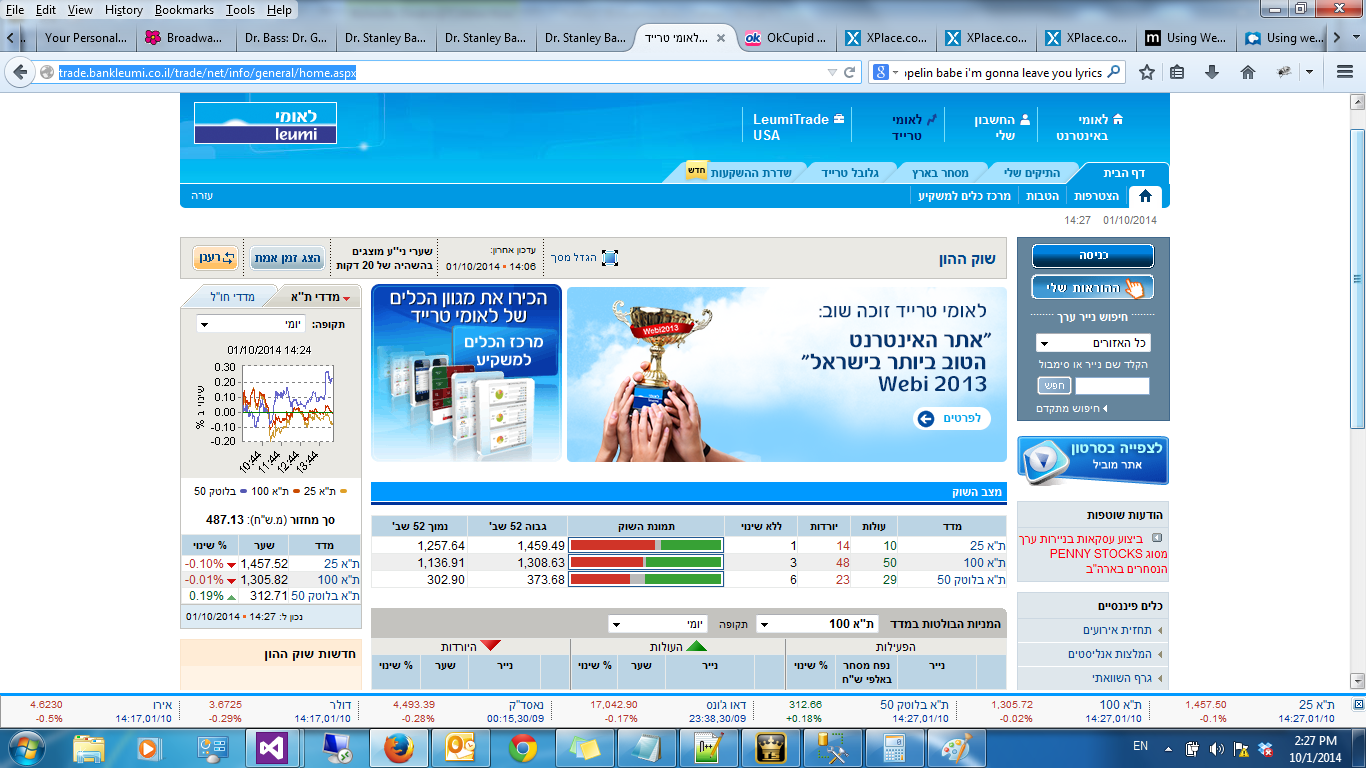Click the כניסה login button
The height and width of the screenshot is (768, 1366).
(x=1092, y=256)
